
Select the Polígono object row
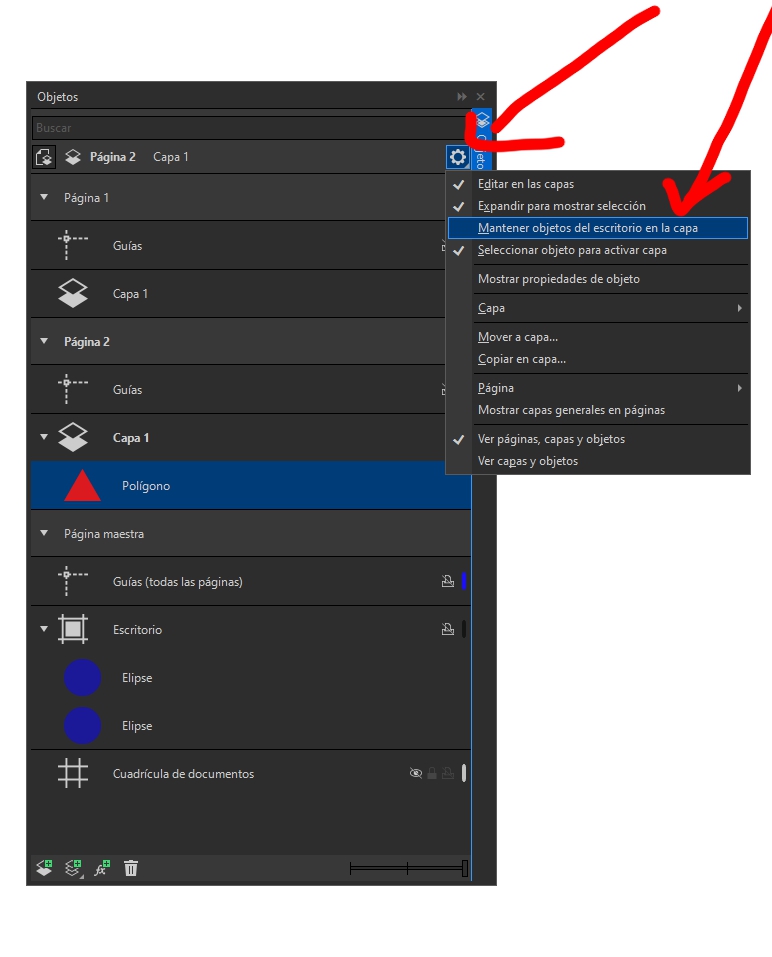tap(250, 486)
